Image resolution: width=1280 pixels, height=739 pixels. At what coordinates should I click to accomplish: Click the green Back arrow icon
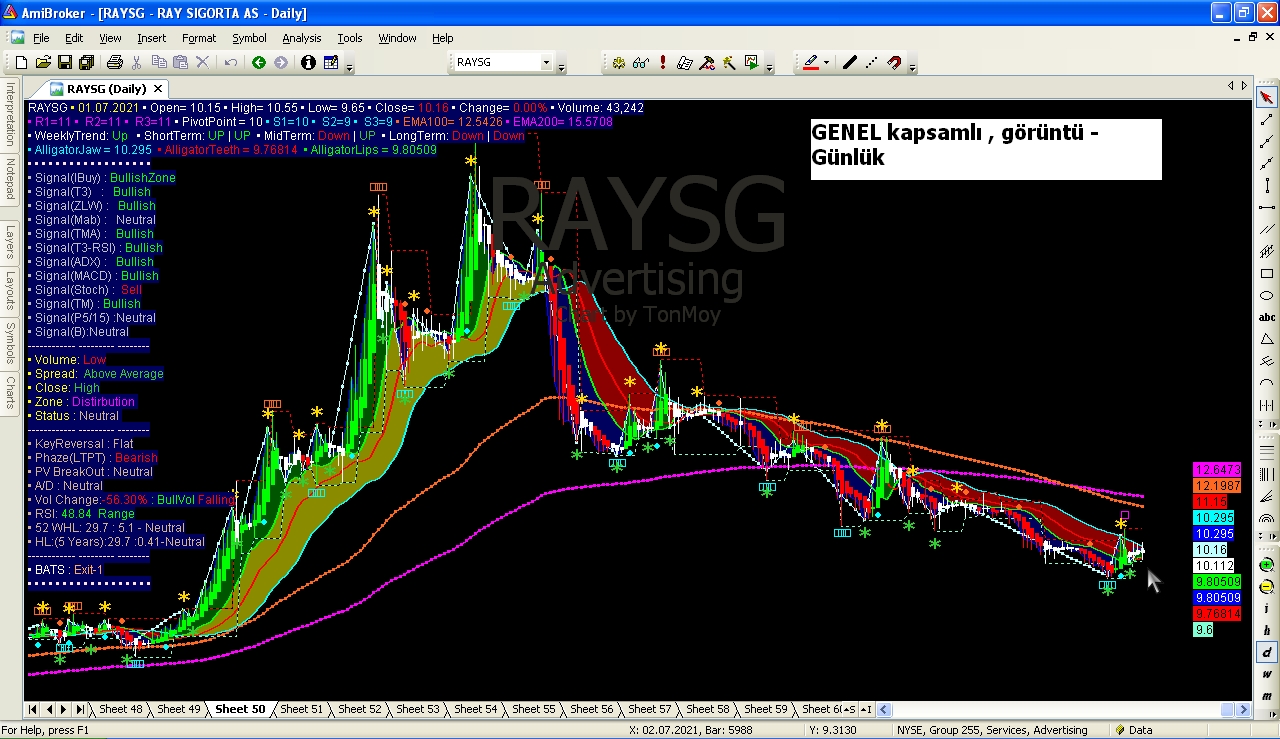point(259,62)
